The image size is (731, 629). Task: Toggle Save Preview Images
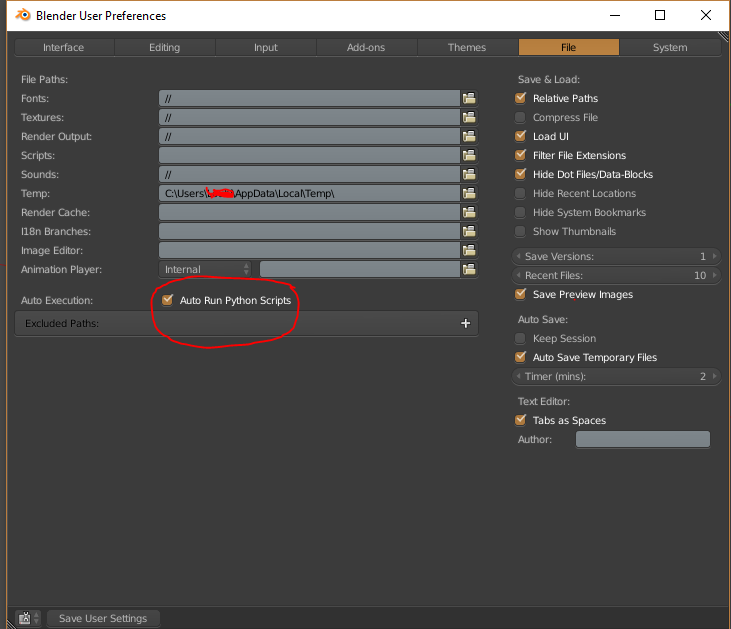(520, 294)
